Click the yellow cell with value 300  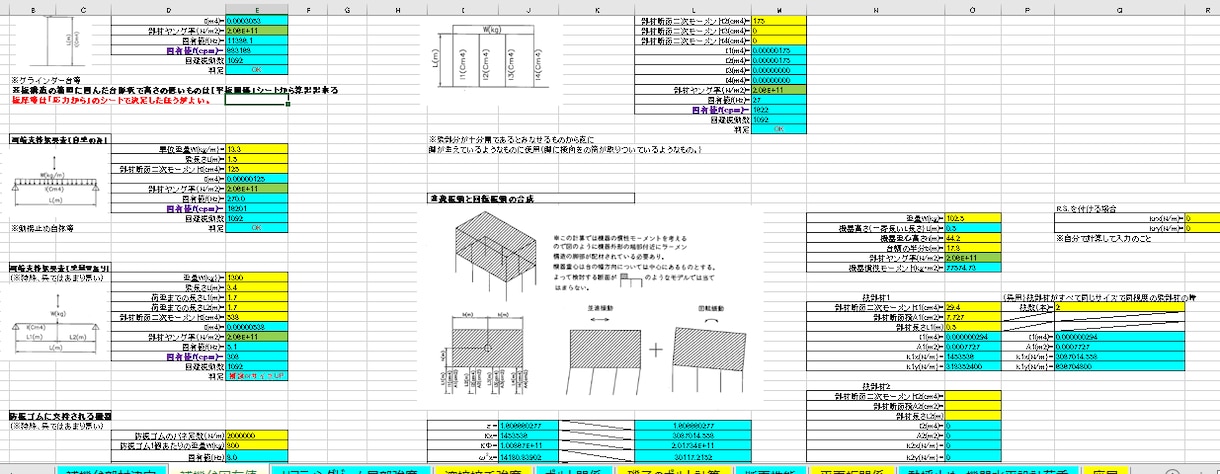click(x=257, y=445)
